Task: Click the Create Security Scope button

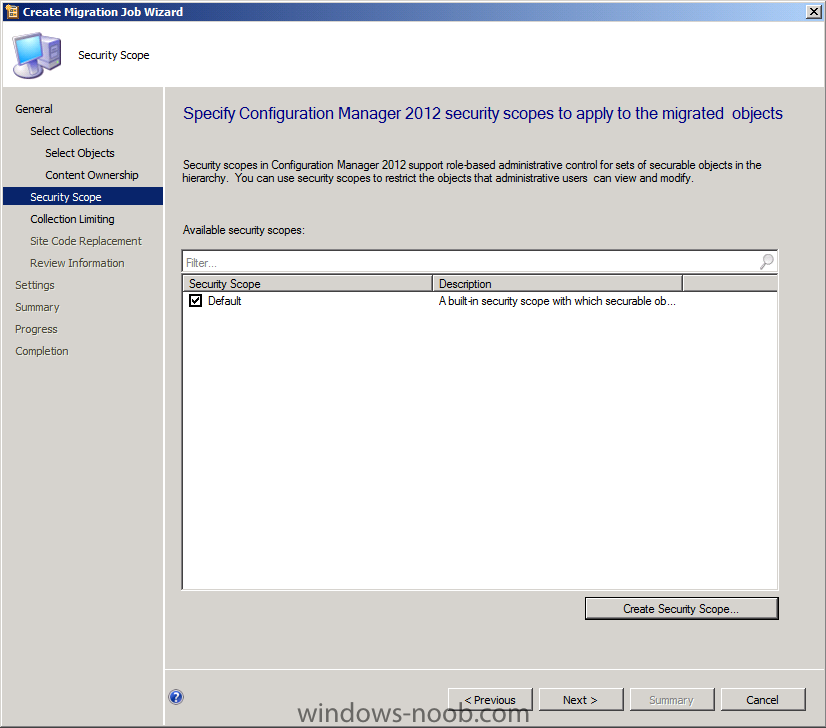Action: pyautogui.click(x=681, y=608)
